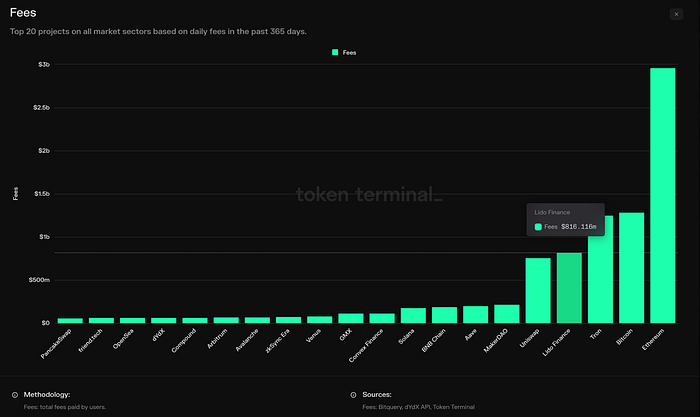Screen dimensions: 700x417
Task: Click the Compound axis label
Action: point(184,341)
